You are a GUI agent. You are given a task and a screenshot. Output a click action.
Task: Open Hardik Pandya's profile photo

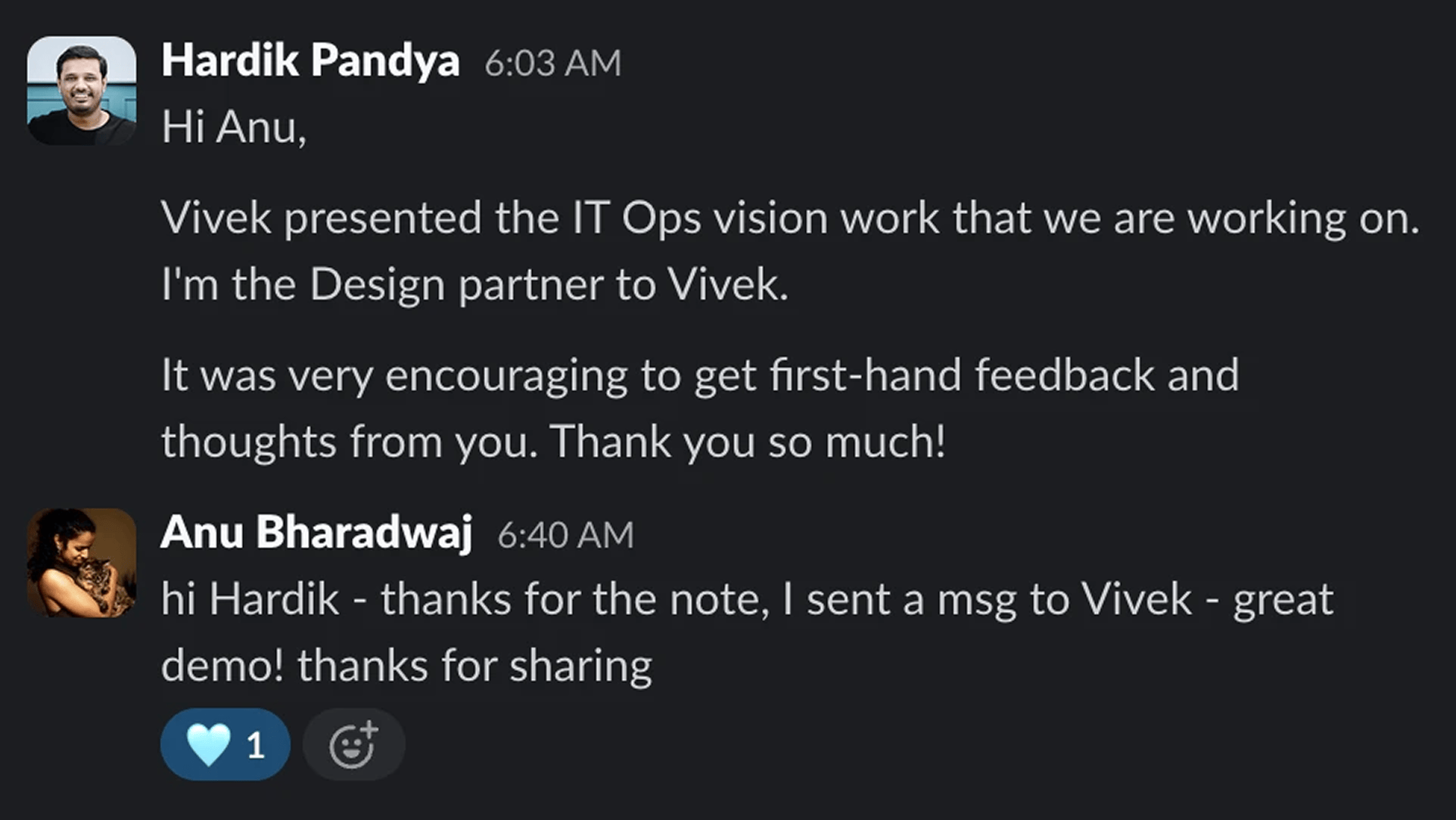82,90
